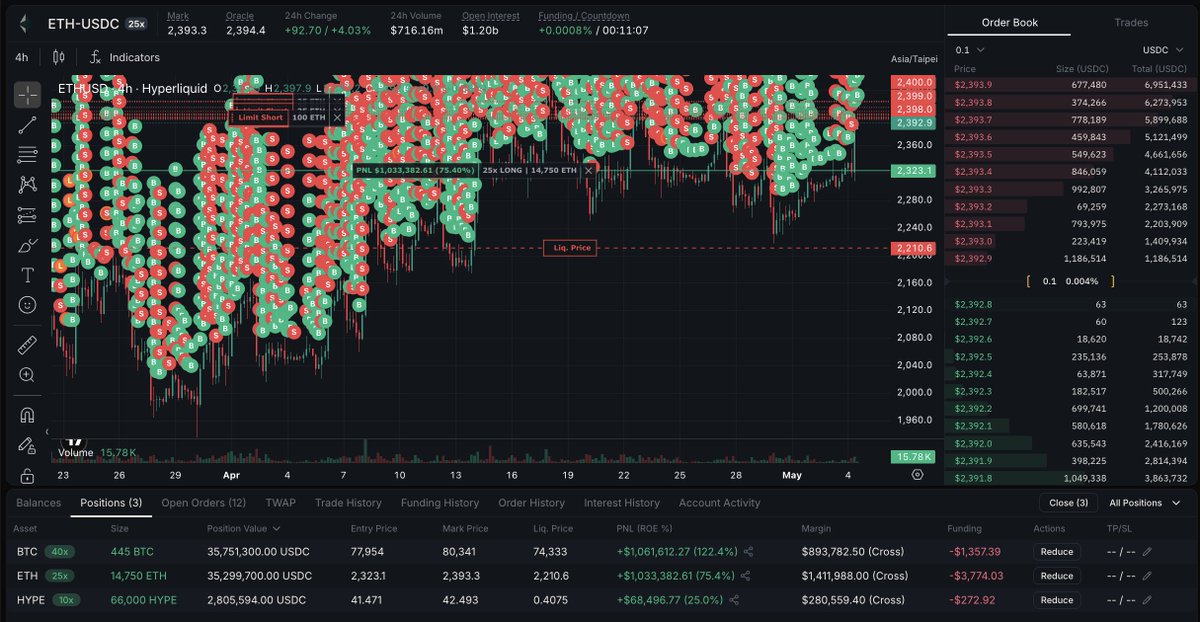Sort by Position Value column

pos(243,528)
